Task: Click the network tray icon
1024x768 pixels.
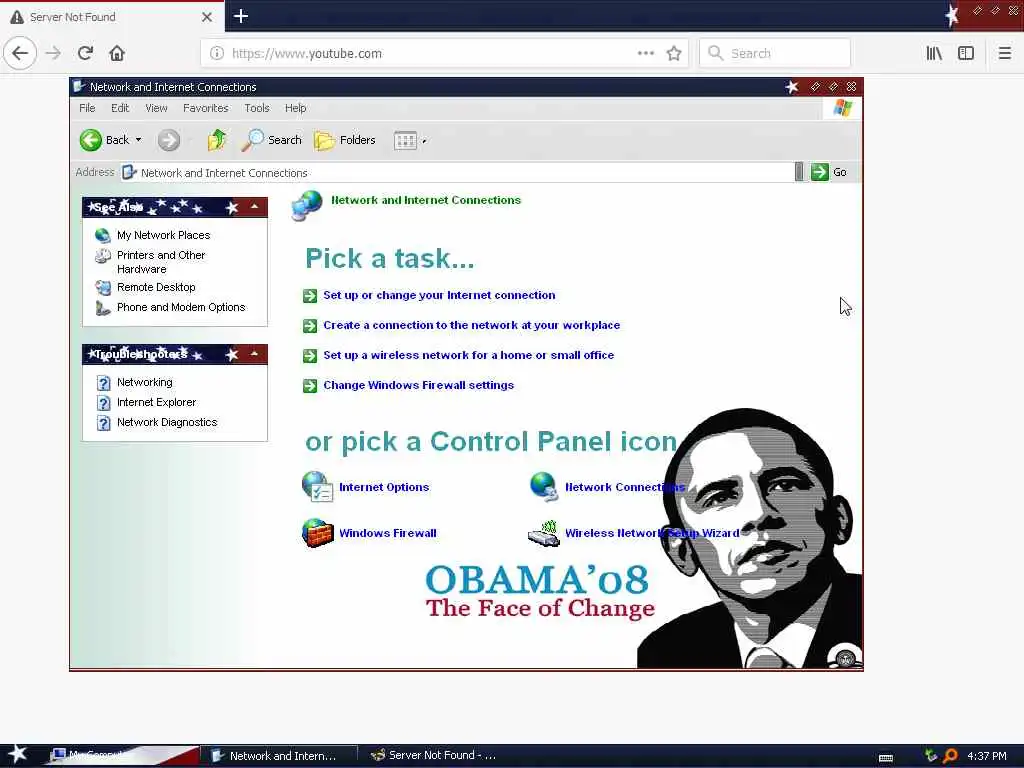Action: 931,756
